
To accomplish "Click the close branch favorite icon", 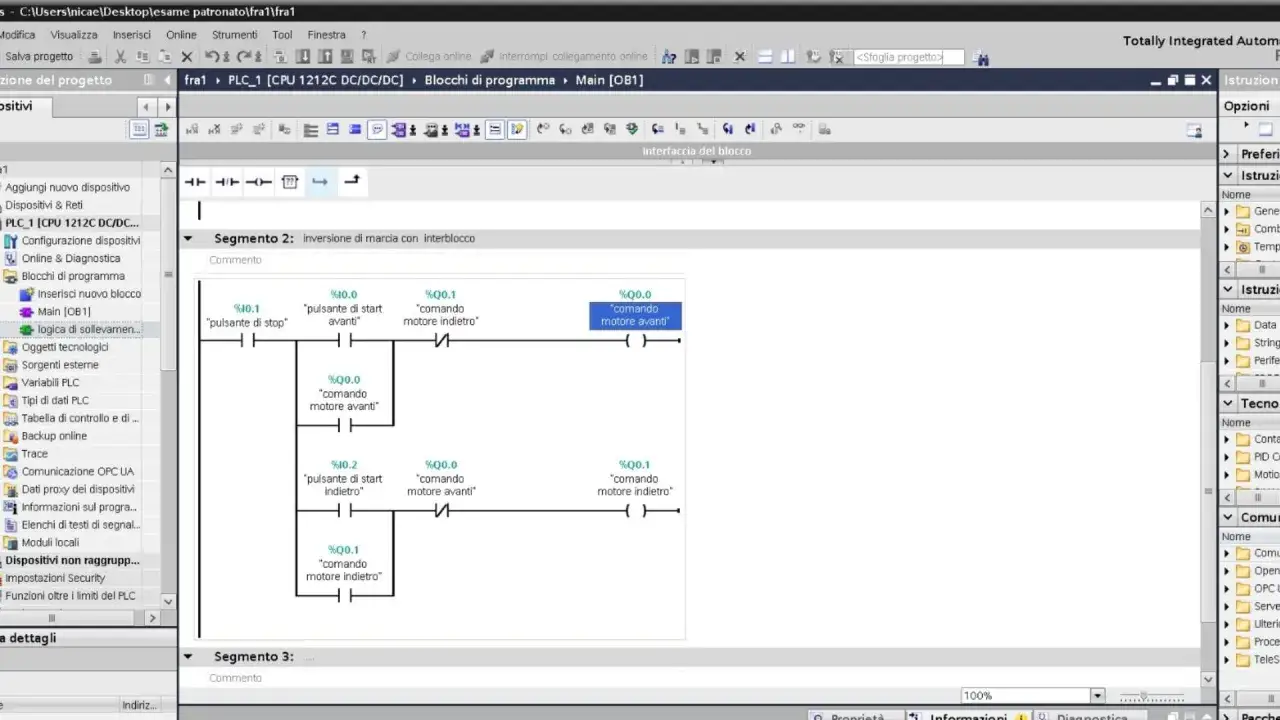I will click(x=351, y=182).
